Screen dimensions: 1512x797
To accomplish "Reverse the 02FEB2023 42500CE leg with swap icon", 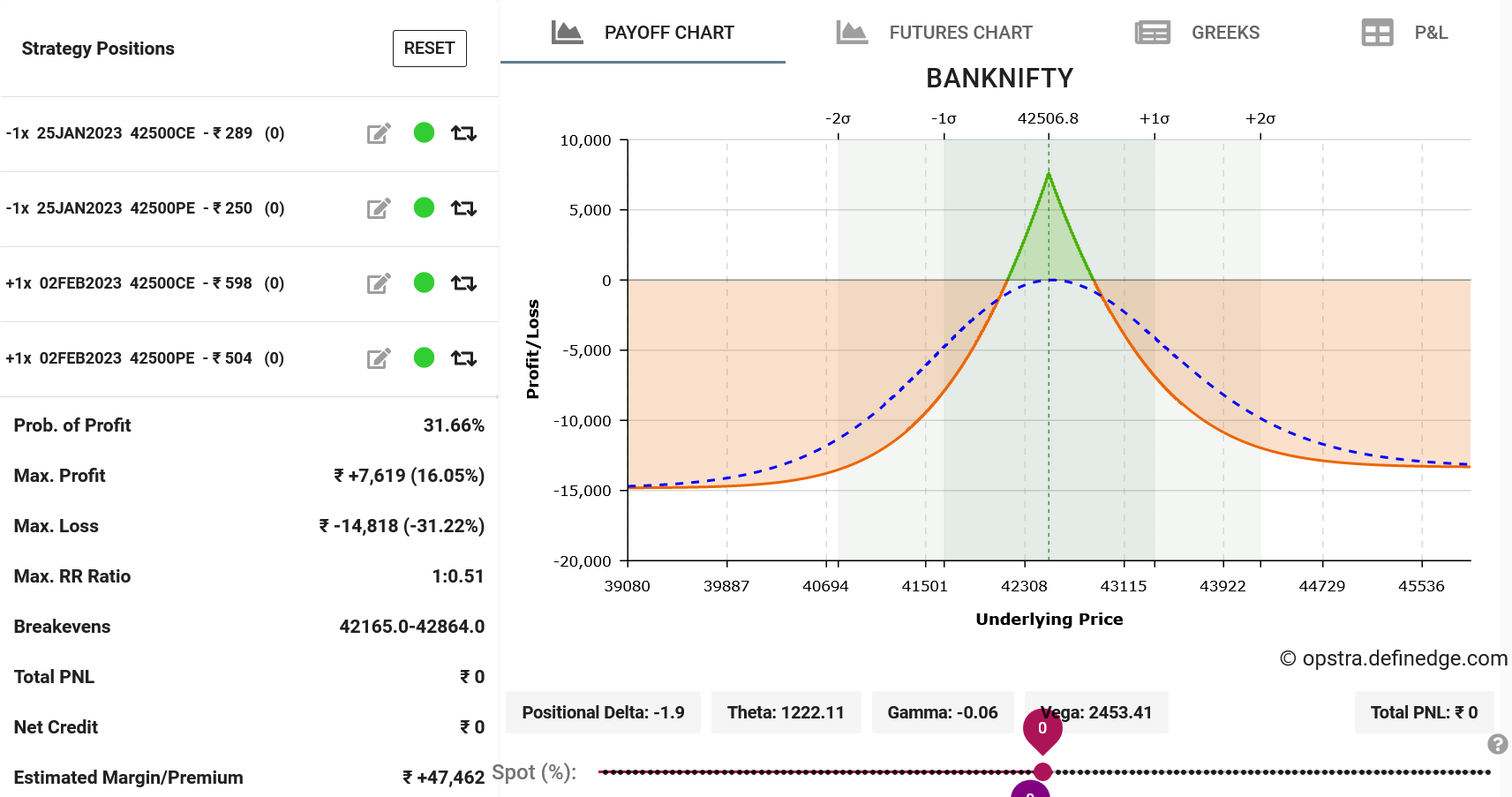I will [x=463, y=283].
